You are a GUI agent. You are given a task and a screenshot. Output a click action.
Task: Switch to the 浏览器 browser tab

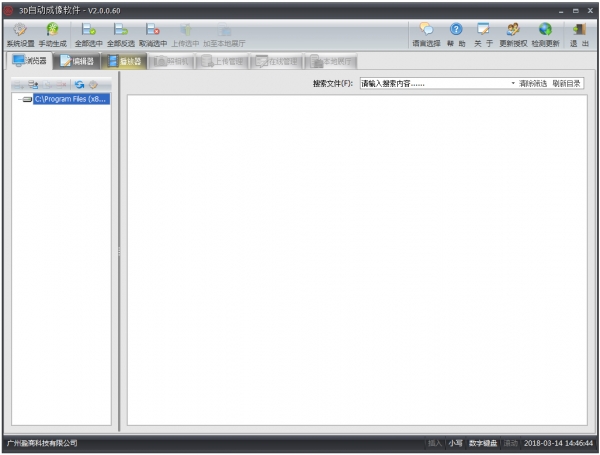(29, 60)
